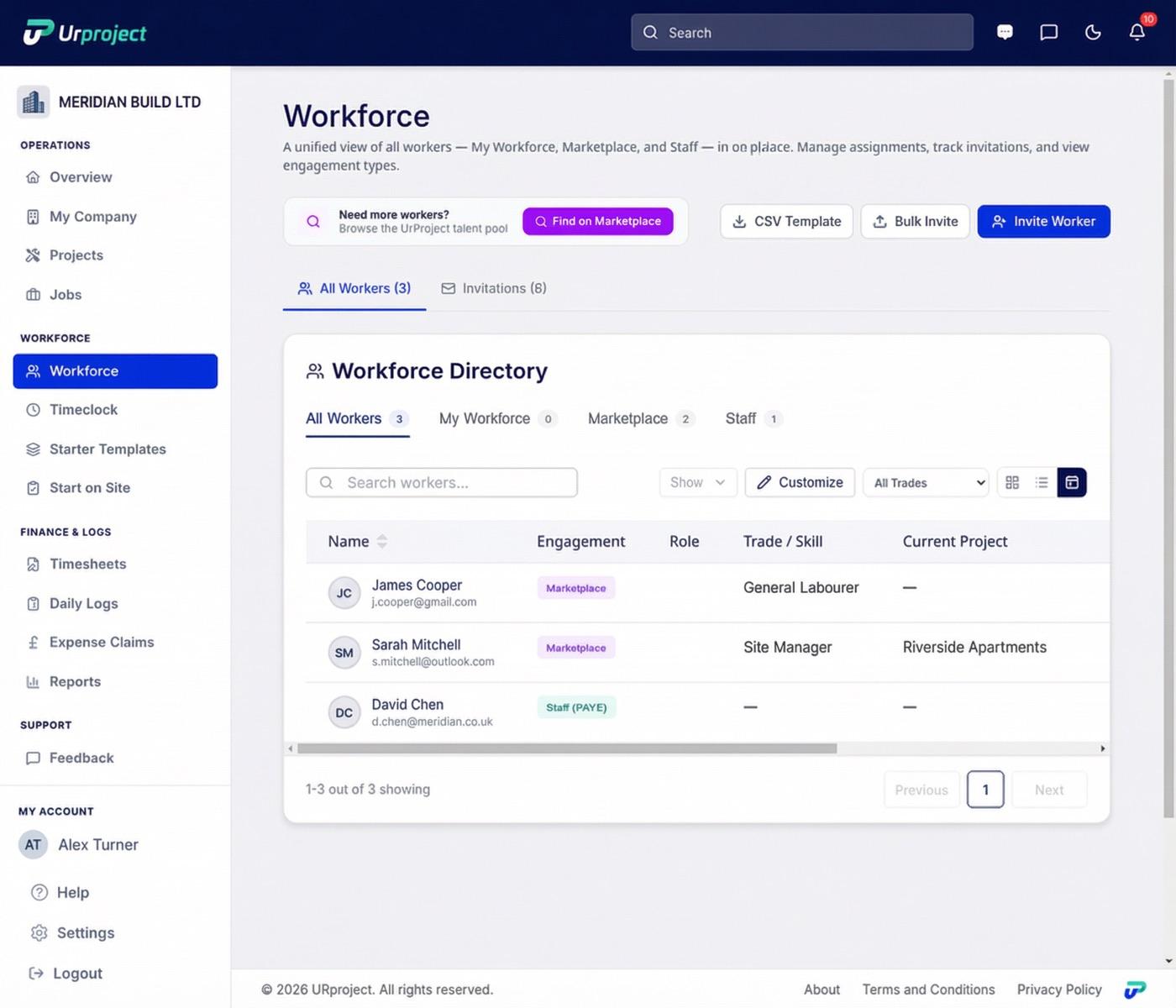Focus the Search workers field
The height and width of the screenshot is (1008, 1176).
click(442, 483)
